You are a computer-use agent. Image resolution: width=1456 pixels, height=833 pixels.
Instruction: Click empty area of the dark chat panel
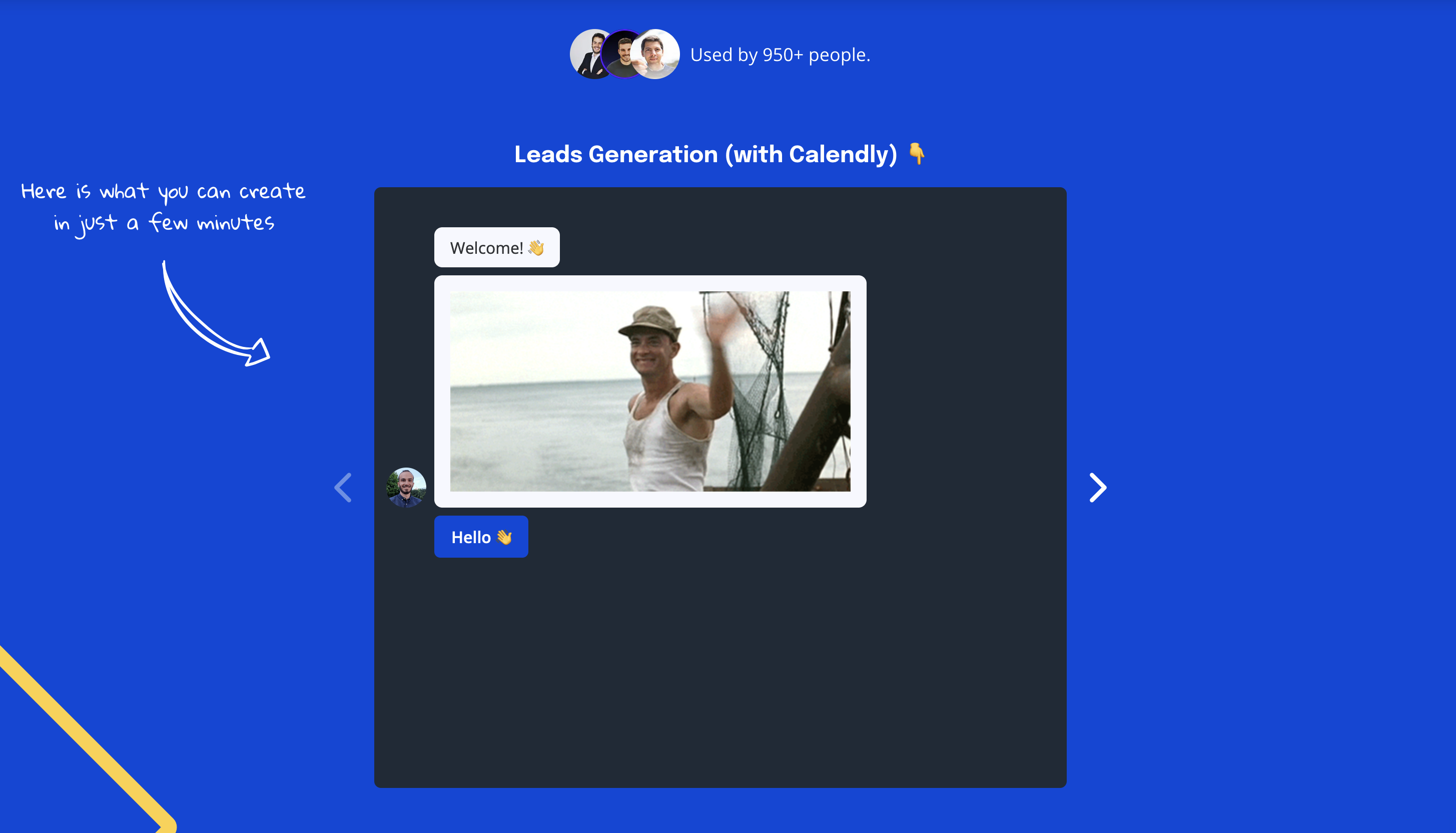pyautogui.click(x=720, y=675)
